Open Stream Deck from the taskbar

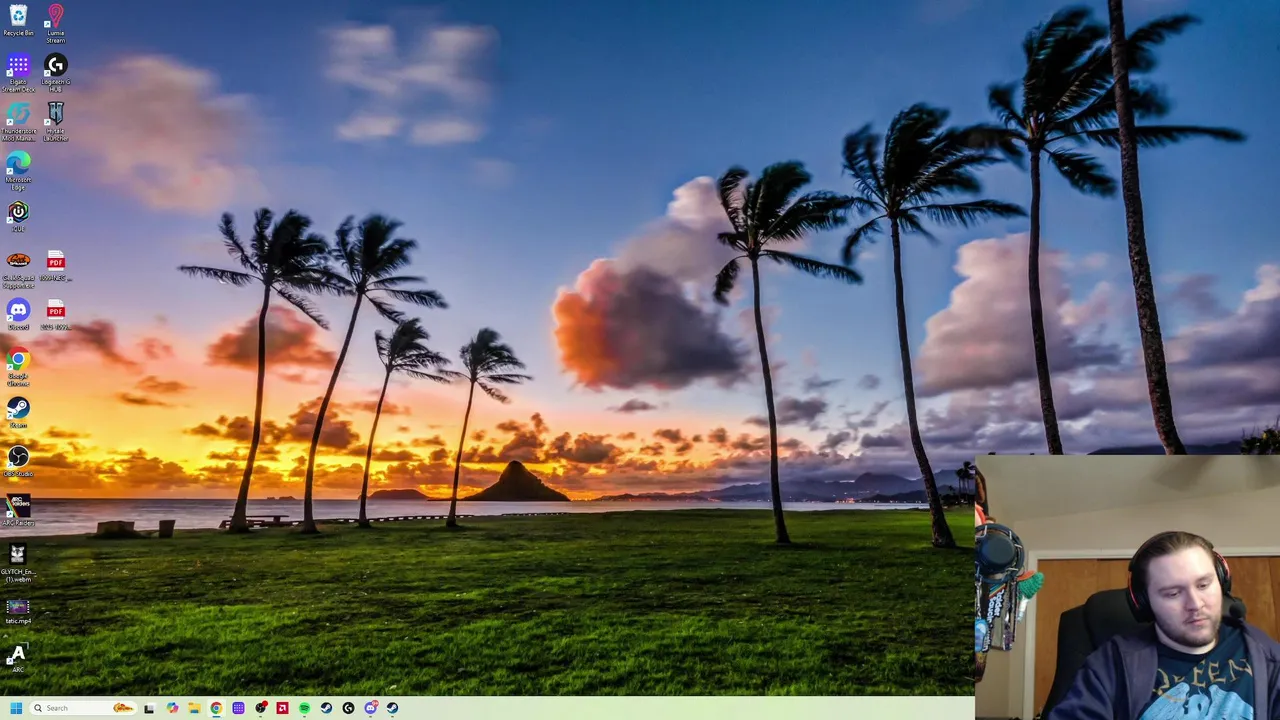point(238,708)
